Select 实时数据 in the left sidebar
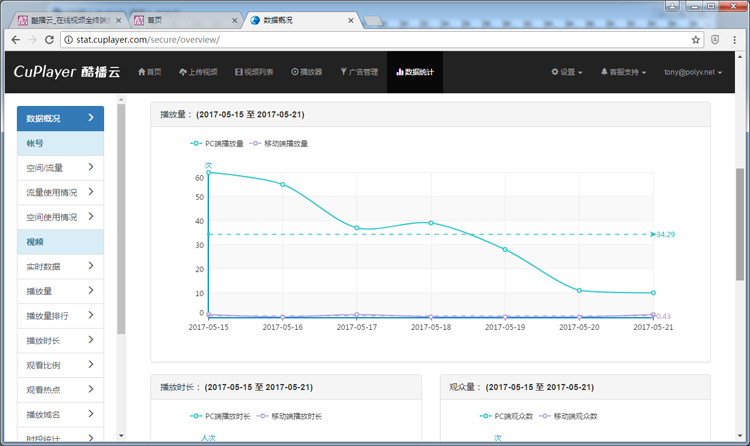 click(x=60, y=266)
